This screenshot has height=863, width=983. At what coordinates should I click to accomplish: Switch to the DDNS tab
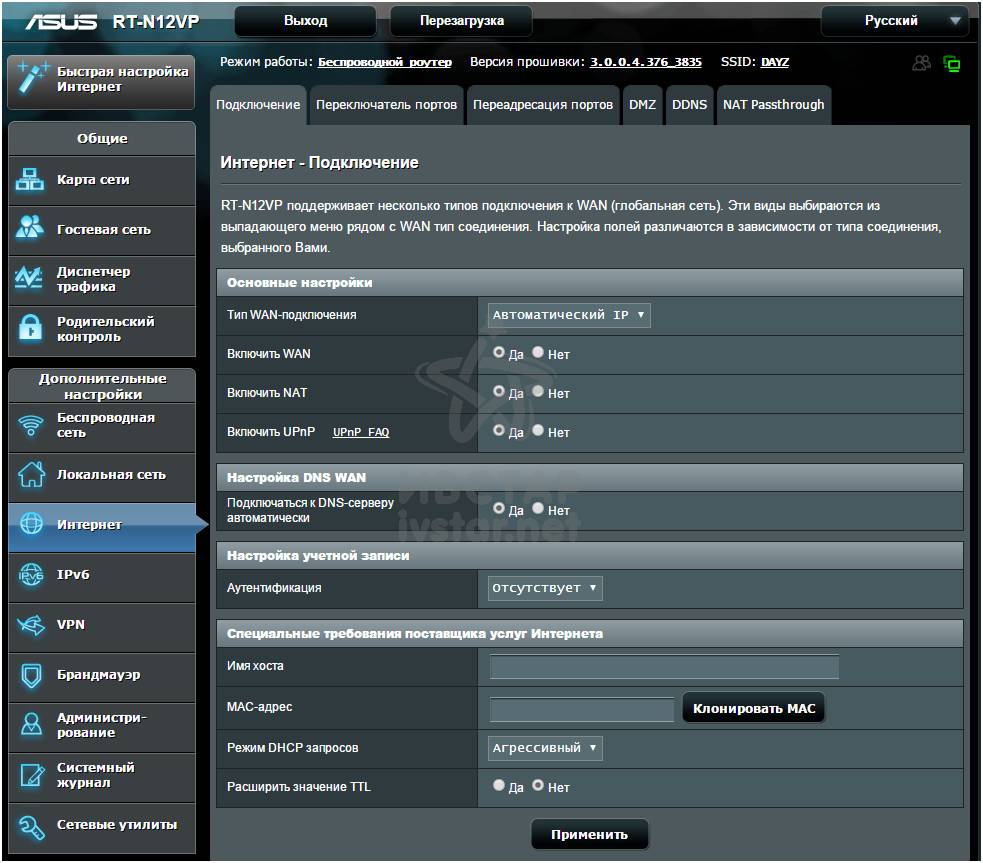(690, 105)
